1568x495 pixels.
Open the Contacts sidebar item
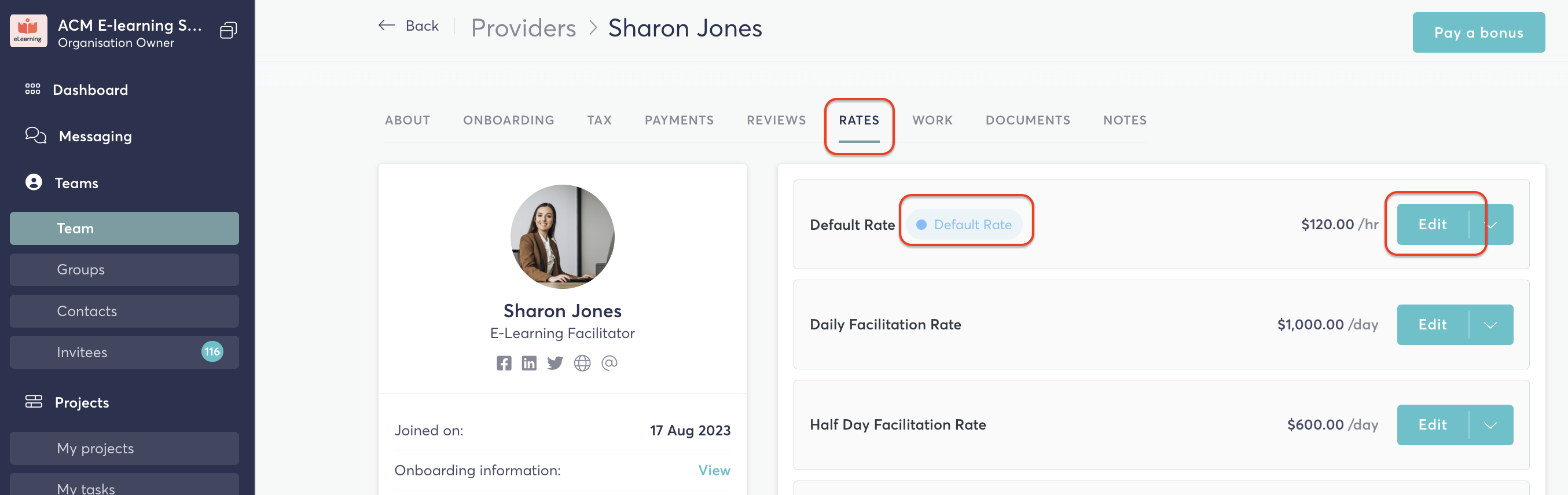point(124,311)
